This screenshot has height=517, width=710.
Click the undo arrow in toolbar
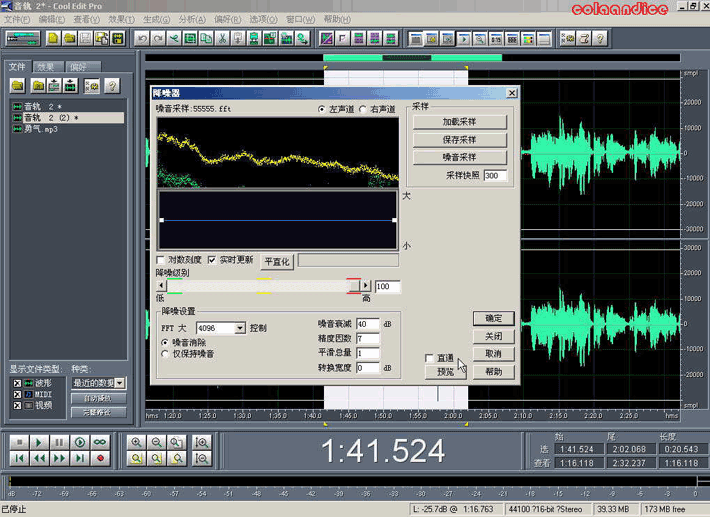(143, 39)
